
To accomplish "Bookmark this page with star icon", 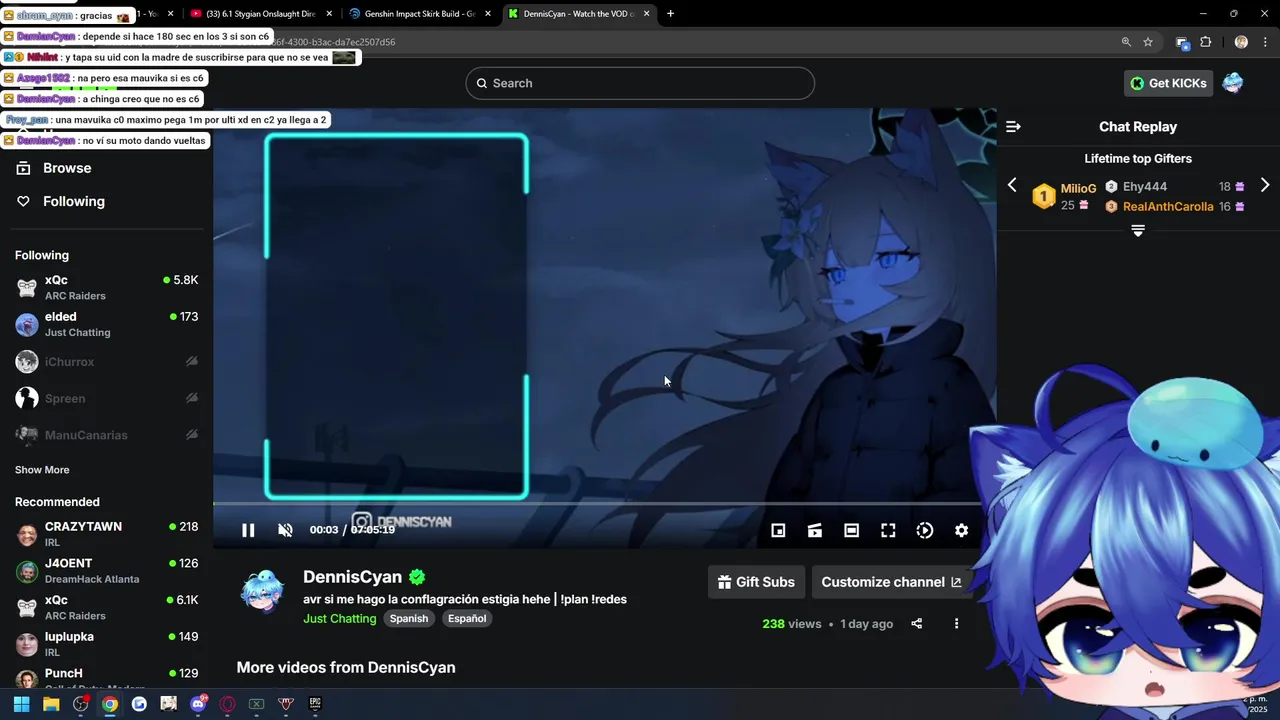I will (1148, 42).
